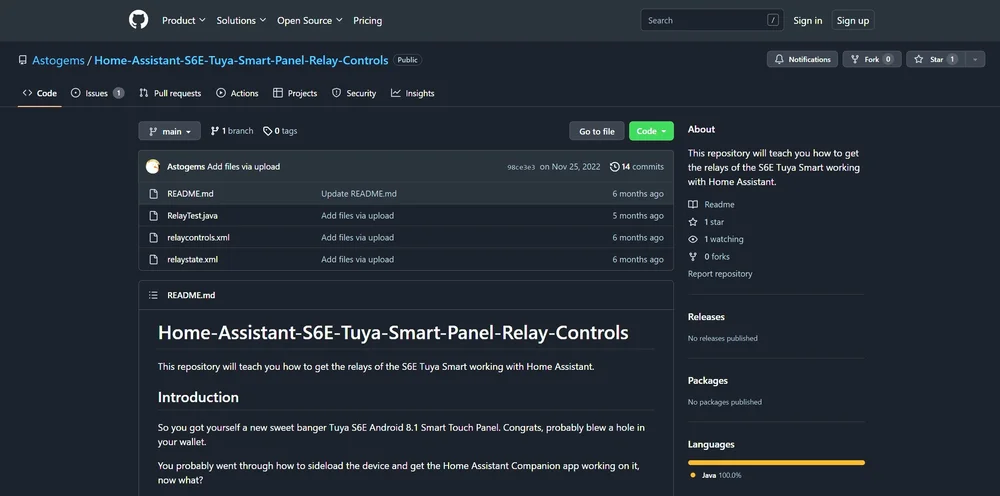The height and width of the screenshot is (496, 1000).
Task: Click the Java 100.0% language link
Action: click(716, 475)
